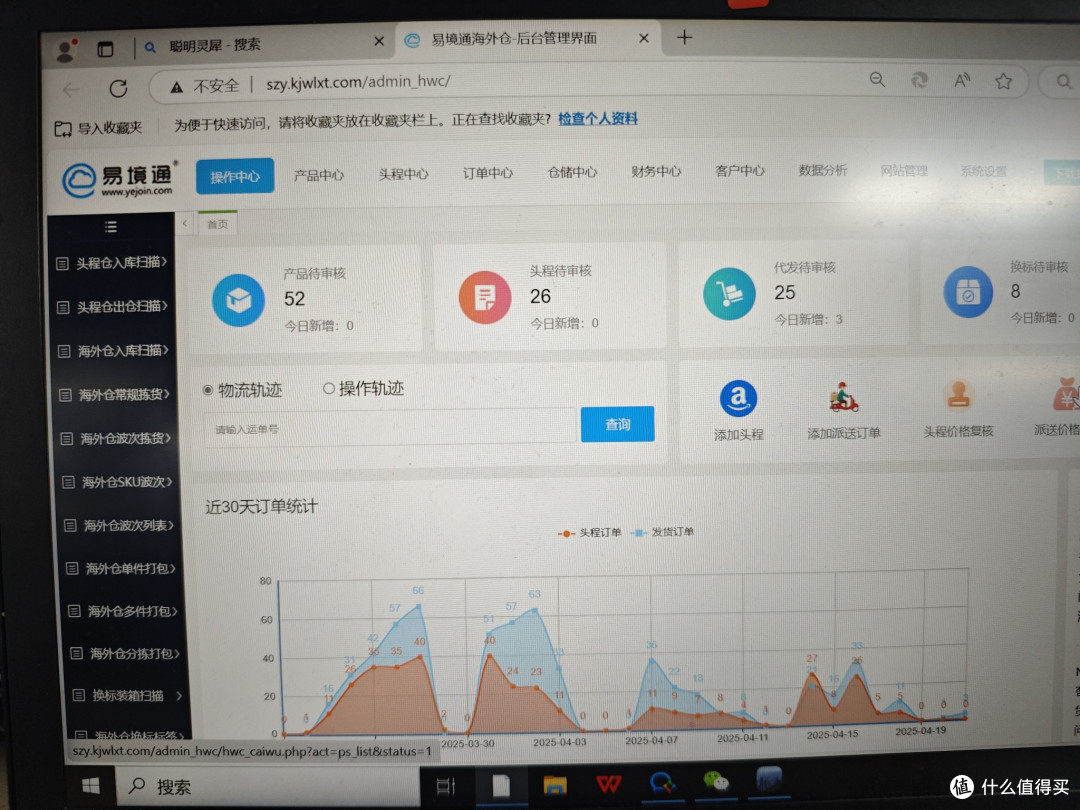Expand 海外仓入库扫描 sidebar item
1080x810 pixels.
(114, 351)
